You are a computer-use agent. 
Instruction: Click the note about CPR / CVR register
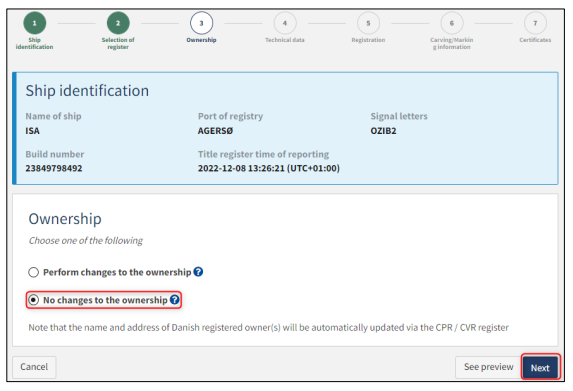[269, 327]
